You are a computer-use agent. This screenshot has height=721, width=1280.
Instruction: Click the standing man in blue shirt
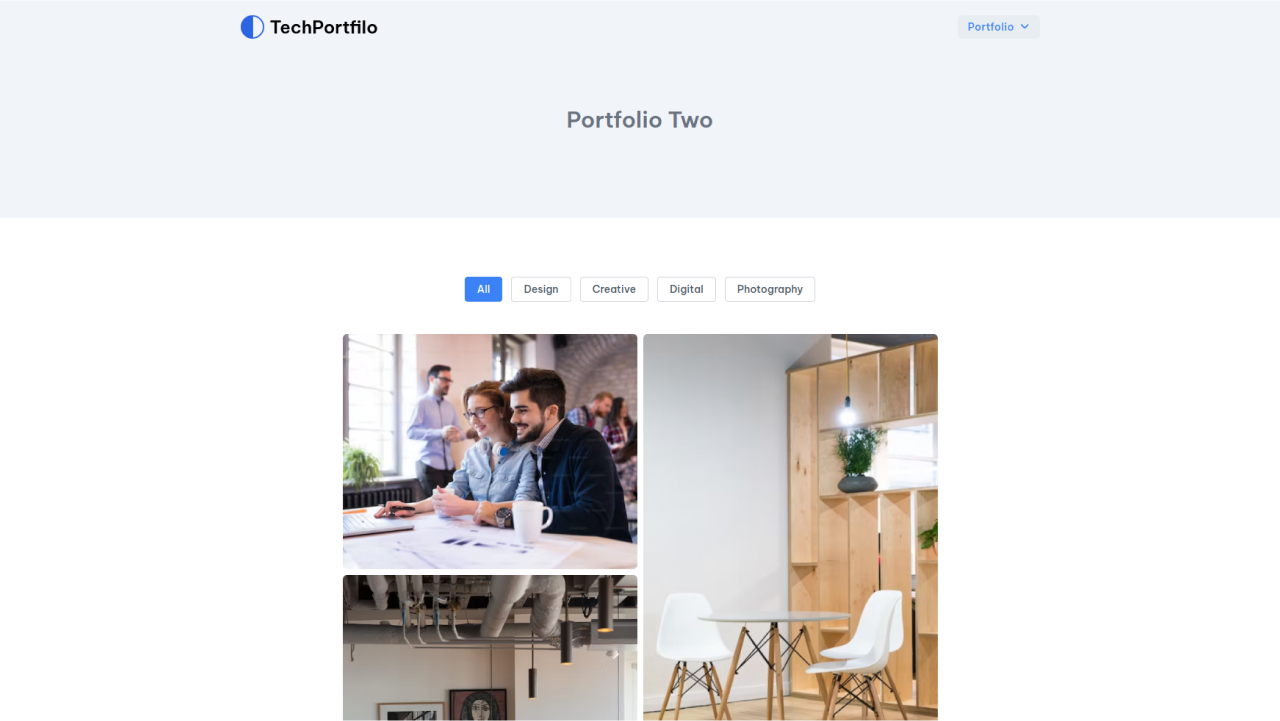[435, 428]
